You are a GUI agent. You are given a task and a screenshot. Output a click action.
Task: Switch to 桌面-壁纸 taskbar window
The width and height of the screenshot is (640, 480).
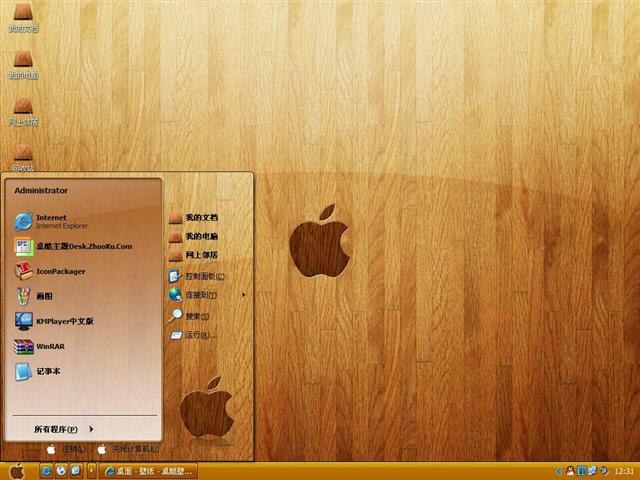(148, 471)
